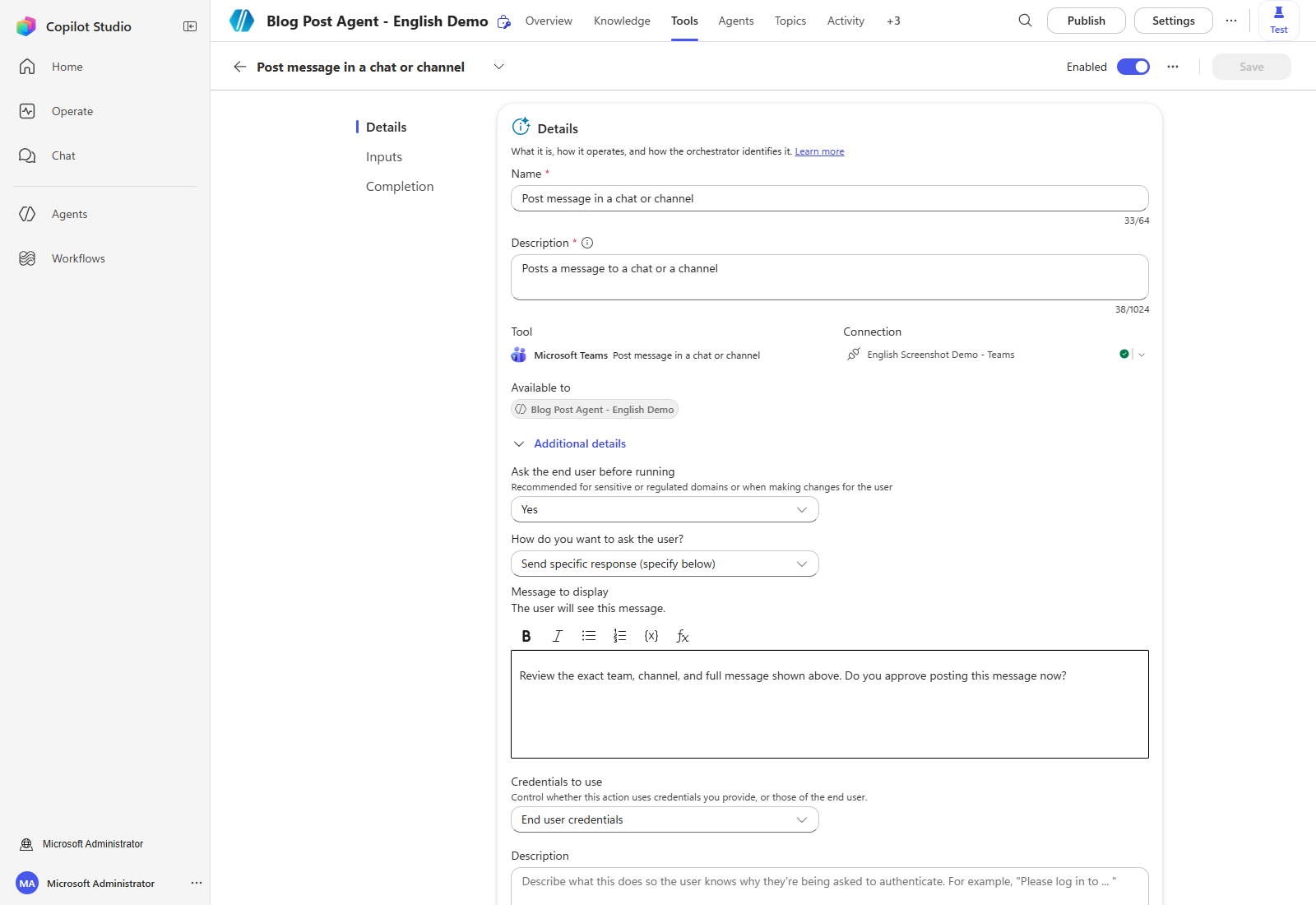Open the more options beside the Settings button

click(x=1231, y=21)
